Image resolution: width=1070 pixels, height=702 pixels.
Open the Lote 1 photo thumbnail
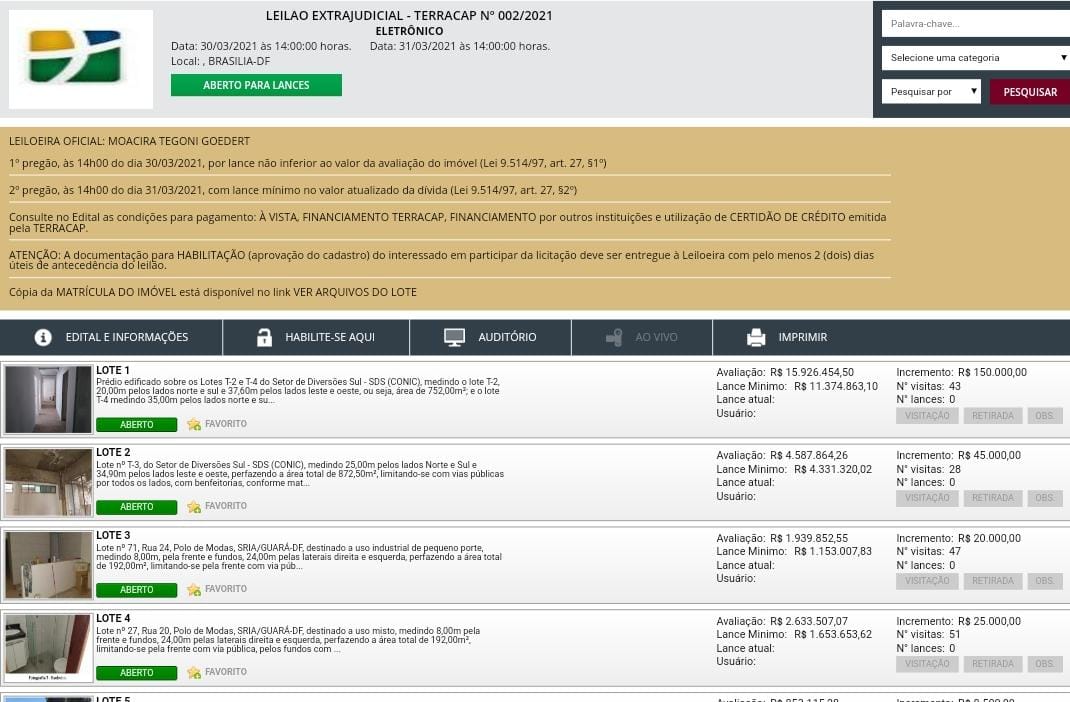[48, 400]
